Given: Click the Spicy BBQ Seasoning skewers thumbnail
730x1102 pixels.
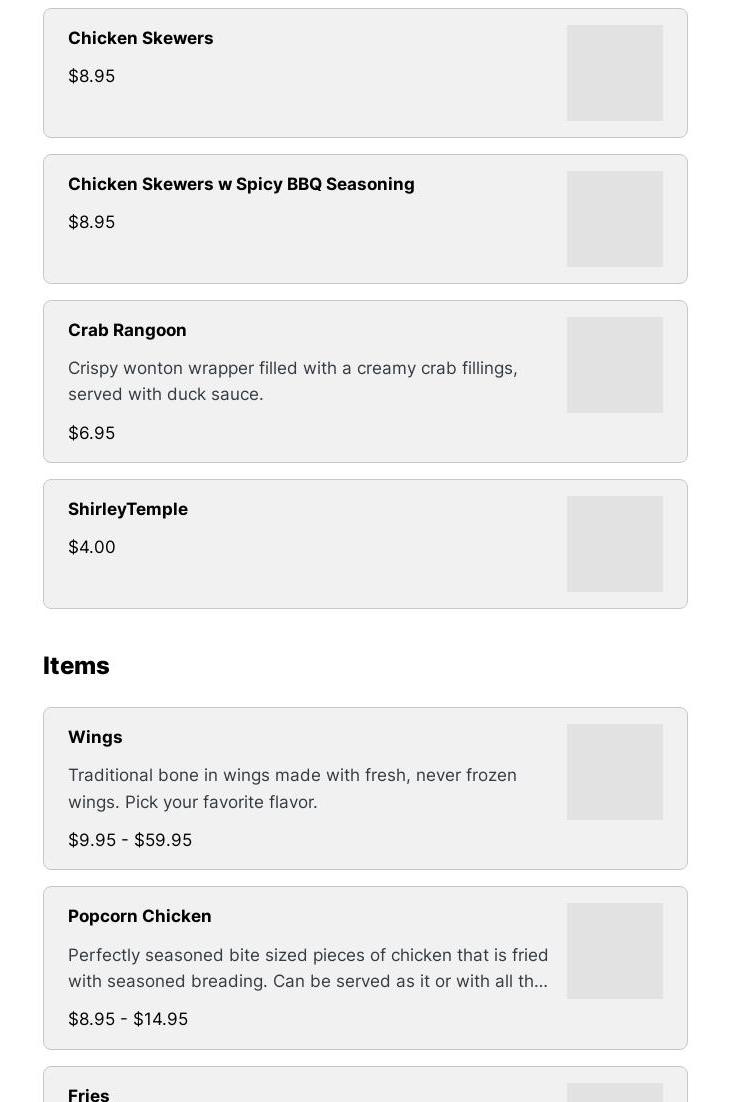Looking at the screenshot, I should [x=615, y=219].
